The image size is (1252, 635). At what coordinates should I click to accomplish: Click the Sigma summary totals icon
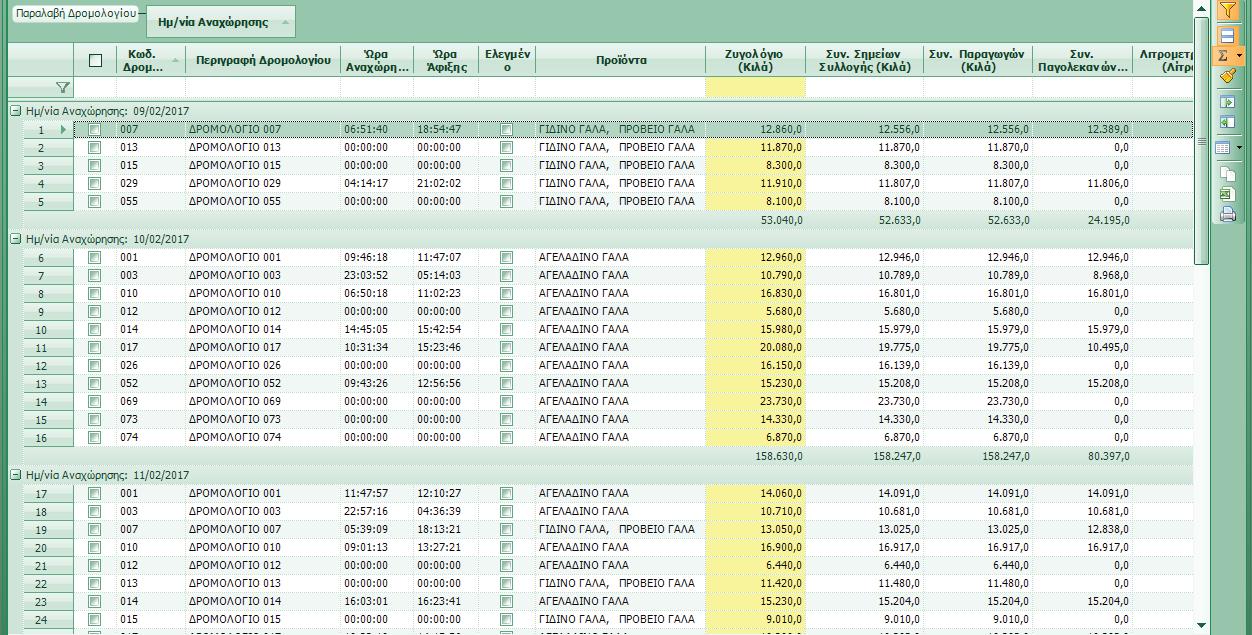1222,57
